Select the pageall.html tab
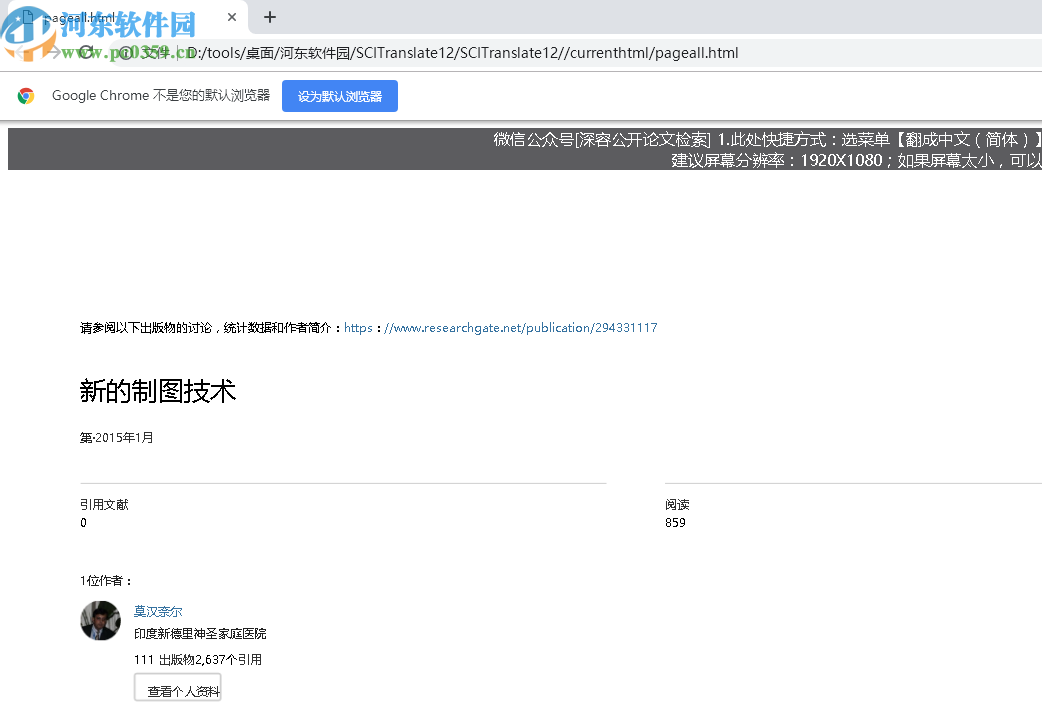Image resolution: width=1042 pixels, height=727 pixels. click(x=126, y=17)
